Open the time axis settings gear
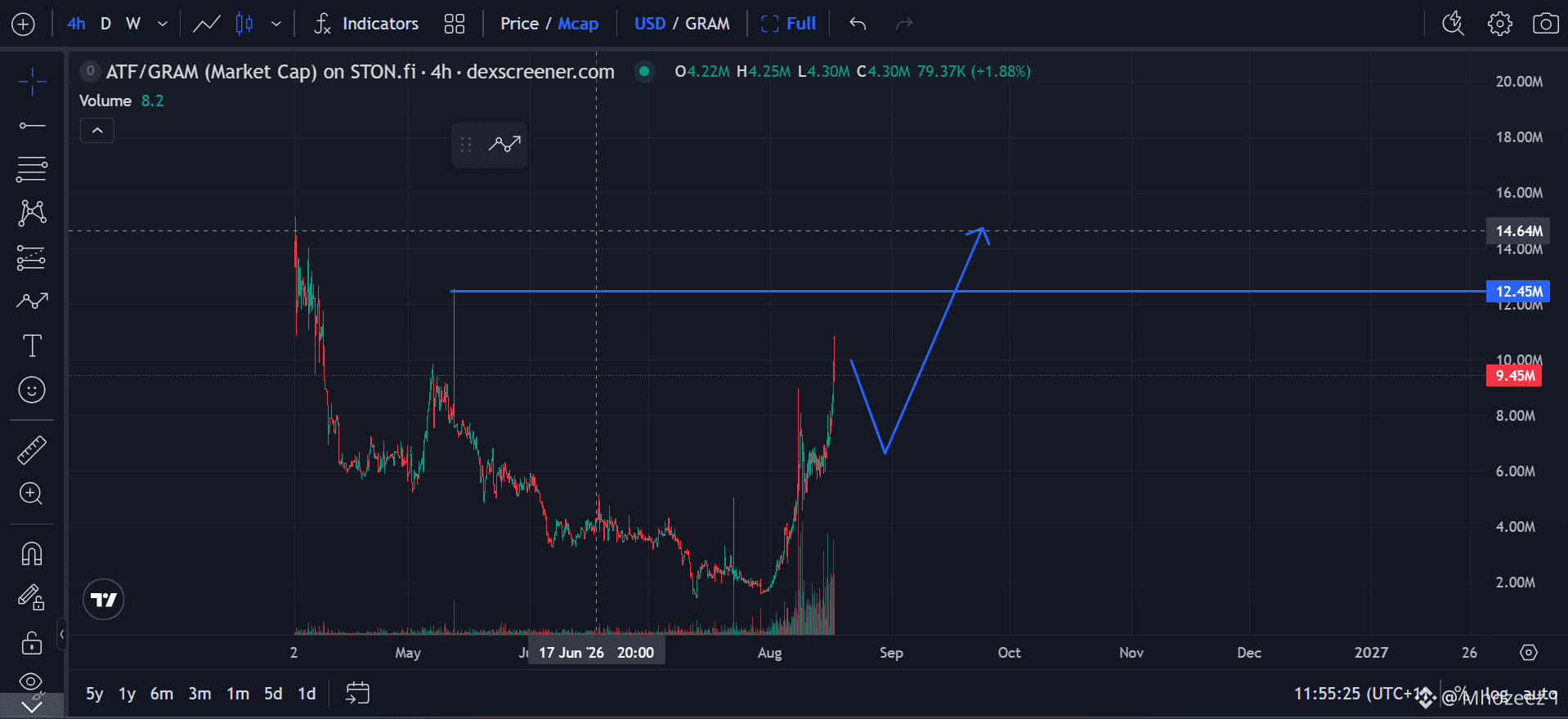 [x=1529, y=652]
